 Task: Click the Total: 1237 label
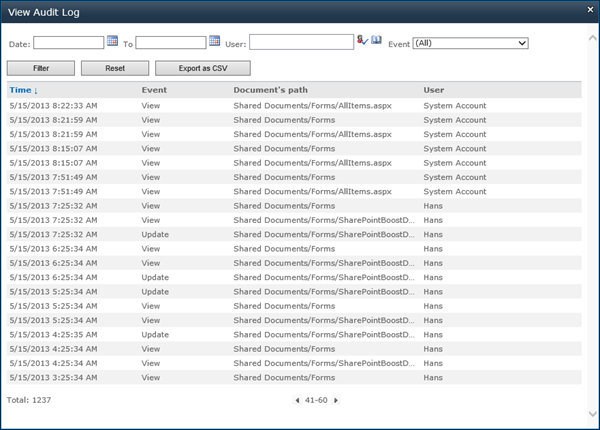point(29,400)
